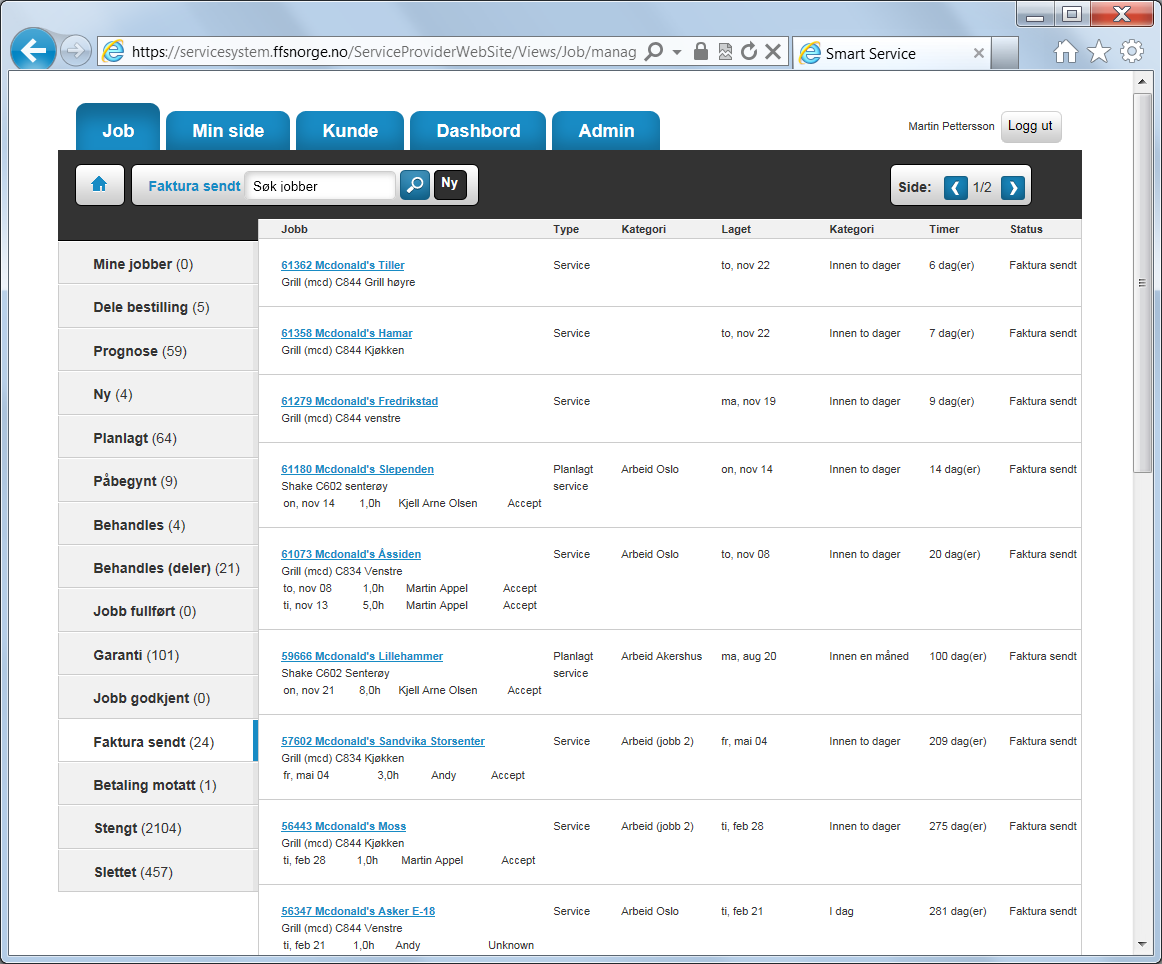Select Faktura sendt in sidebar
The image size is (1162, 964).
(x=158, y=742)
